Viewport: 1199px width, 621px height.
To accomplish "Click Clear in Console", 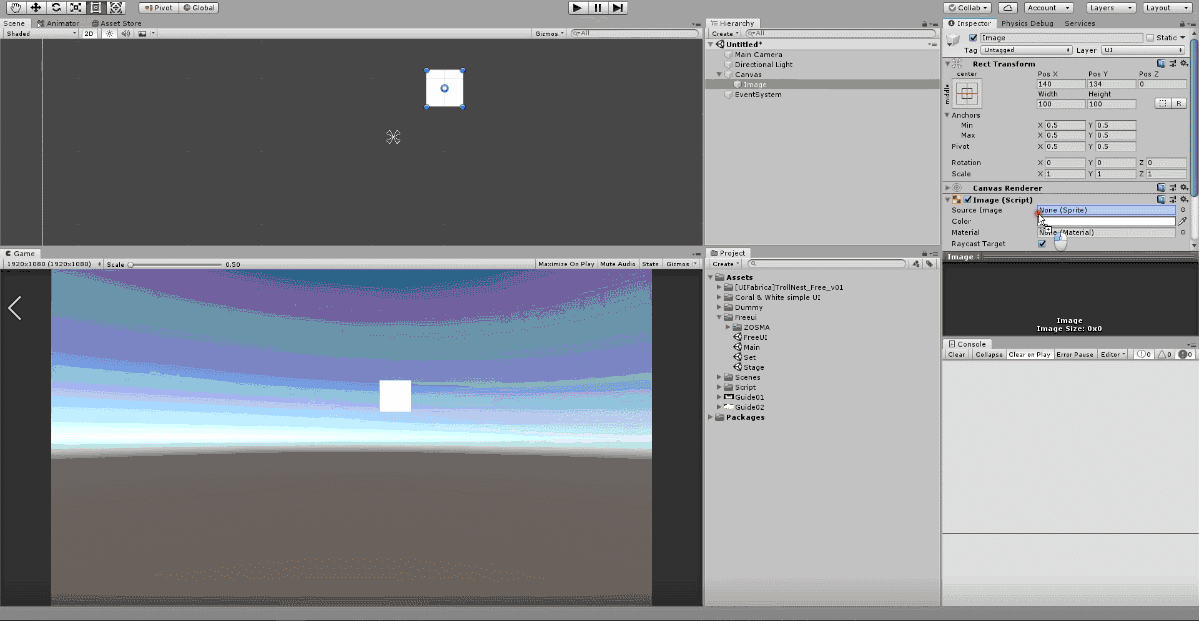I will point(957,355).
